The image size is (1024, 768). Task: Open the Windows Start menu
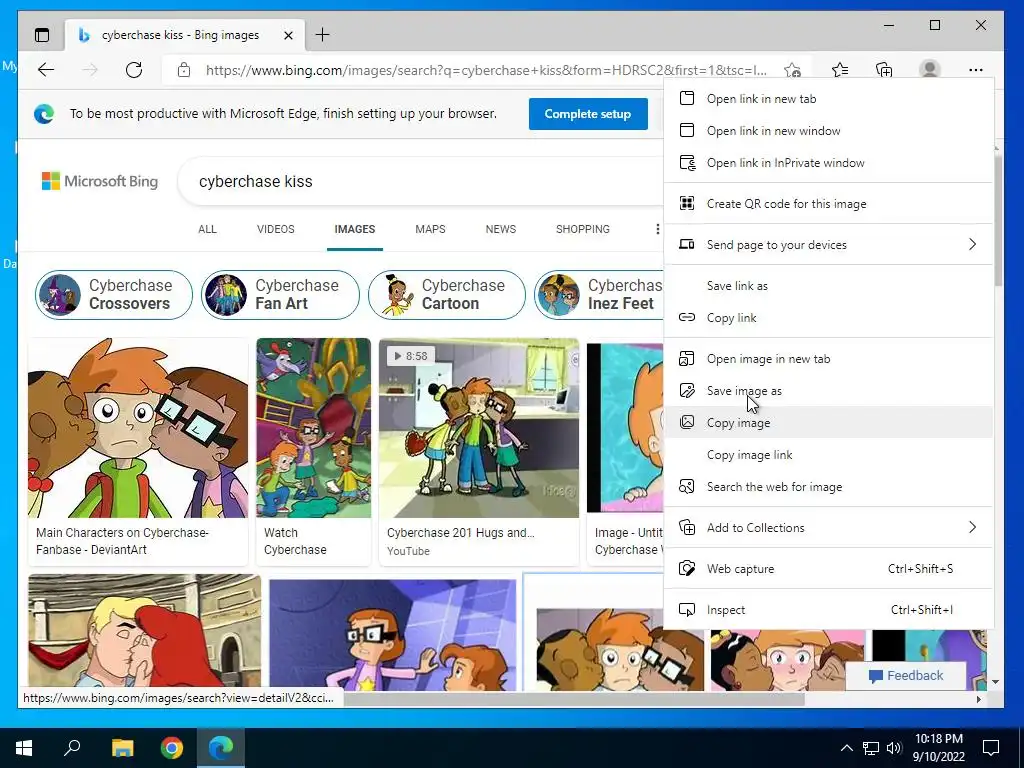click(x=24, y=748)
